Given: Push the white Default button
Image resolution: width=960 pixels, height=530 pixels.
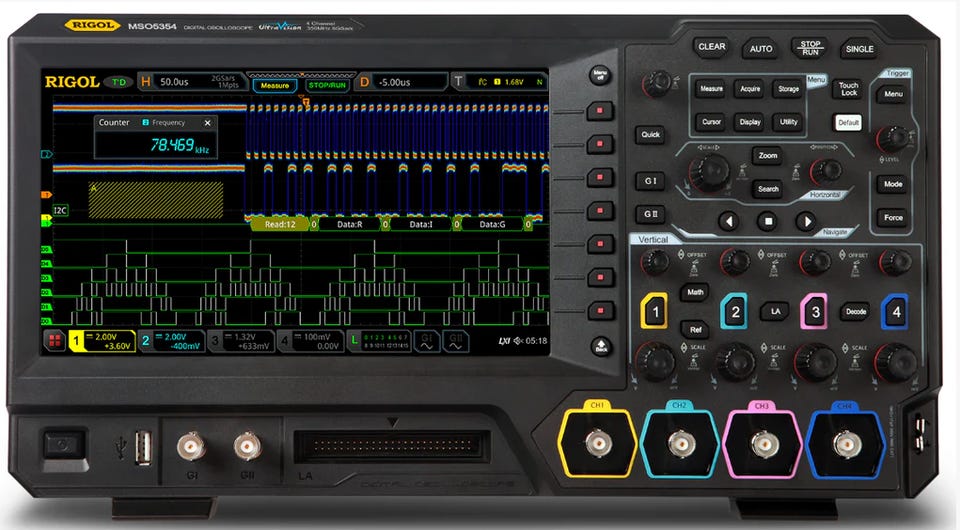Looking at the screenshot, I should [x=849, y=122].
